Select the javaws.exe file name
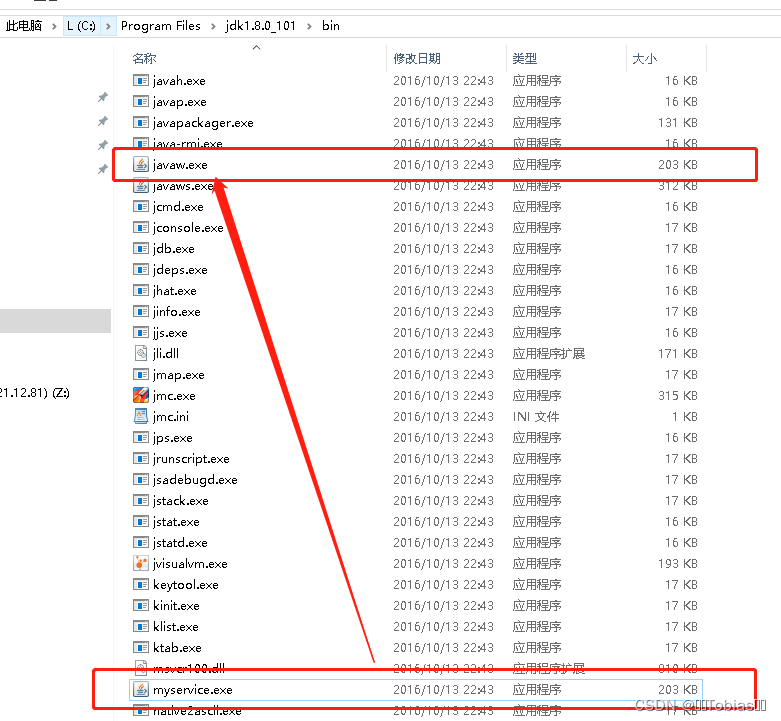 183,186
